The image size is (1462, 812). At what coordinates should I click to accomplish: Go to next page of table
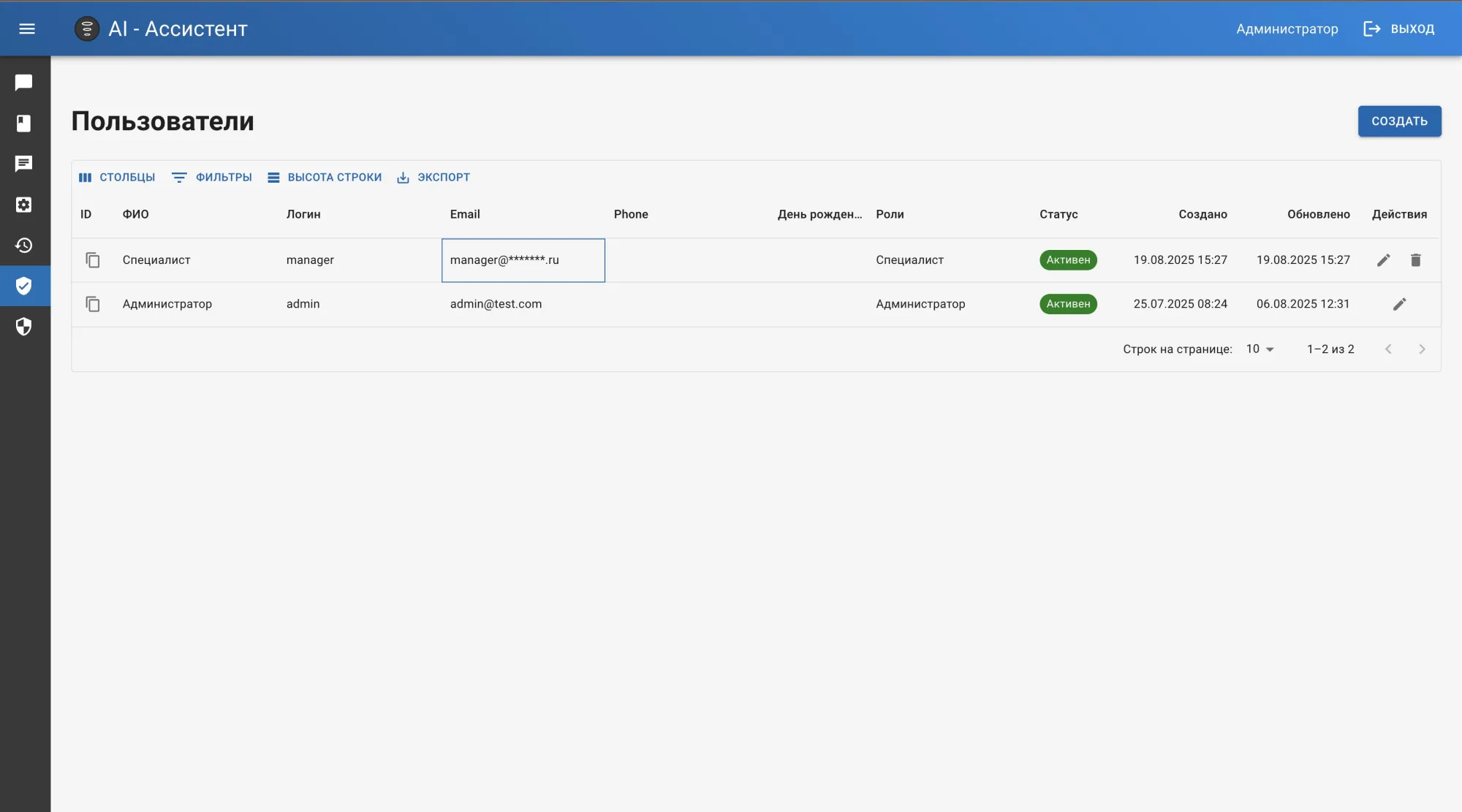pos(1422,349)
